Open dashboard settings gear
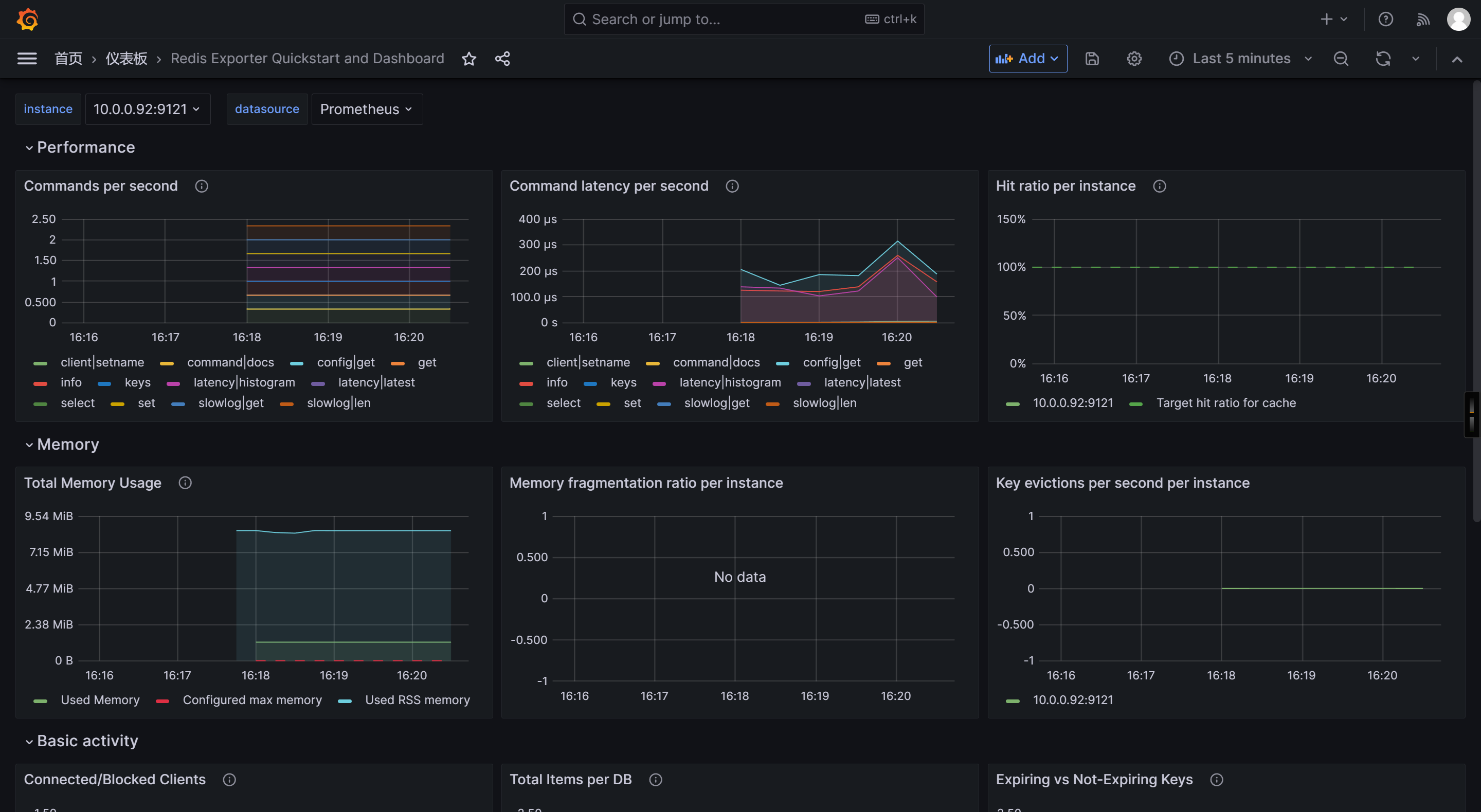The width and height of the screenshot is (1481, 812). [x=1134, y=59]
